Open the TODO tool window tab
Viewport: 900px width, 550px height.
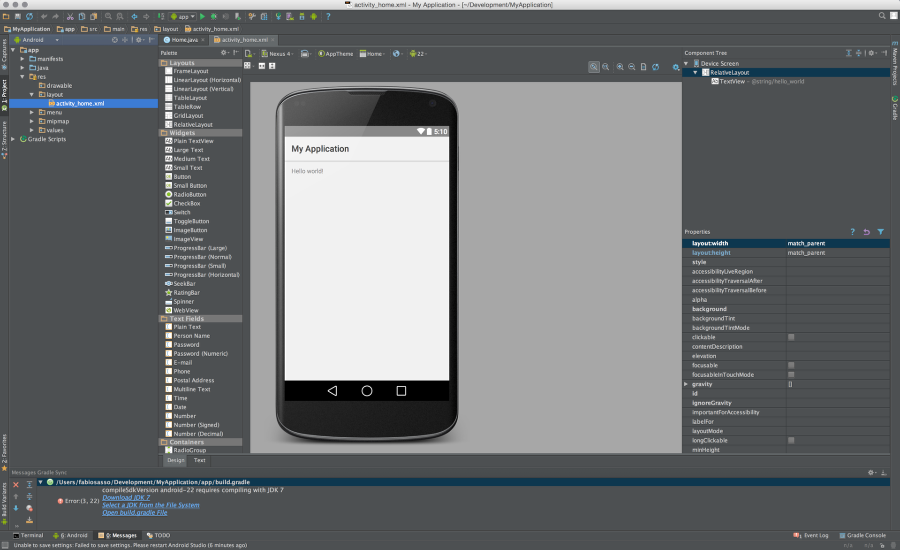click(x=158, y=535)
